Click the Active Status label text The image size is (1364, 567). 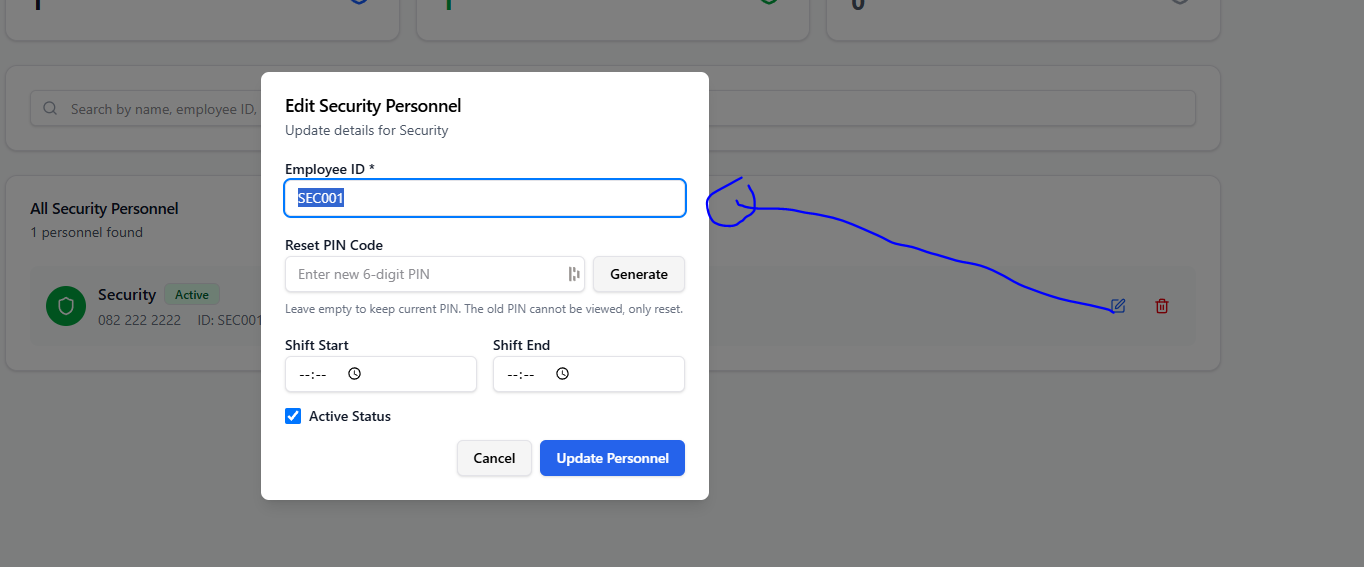click(350, 416)
